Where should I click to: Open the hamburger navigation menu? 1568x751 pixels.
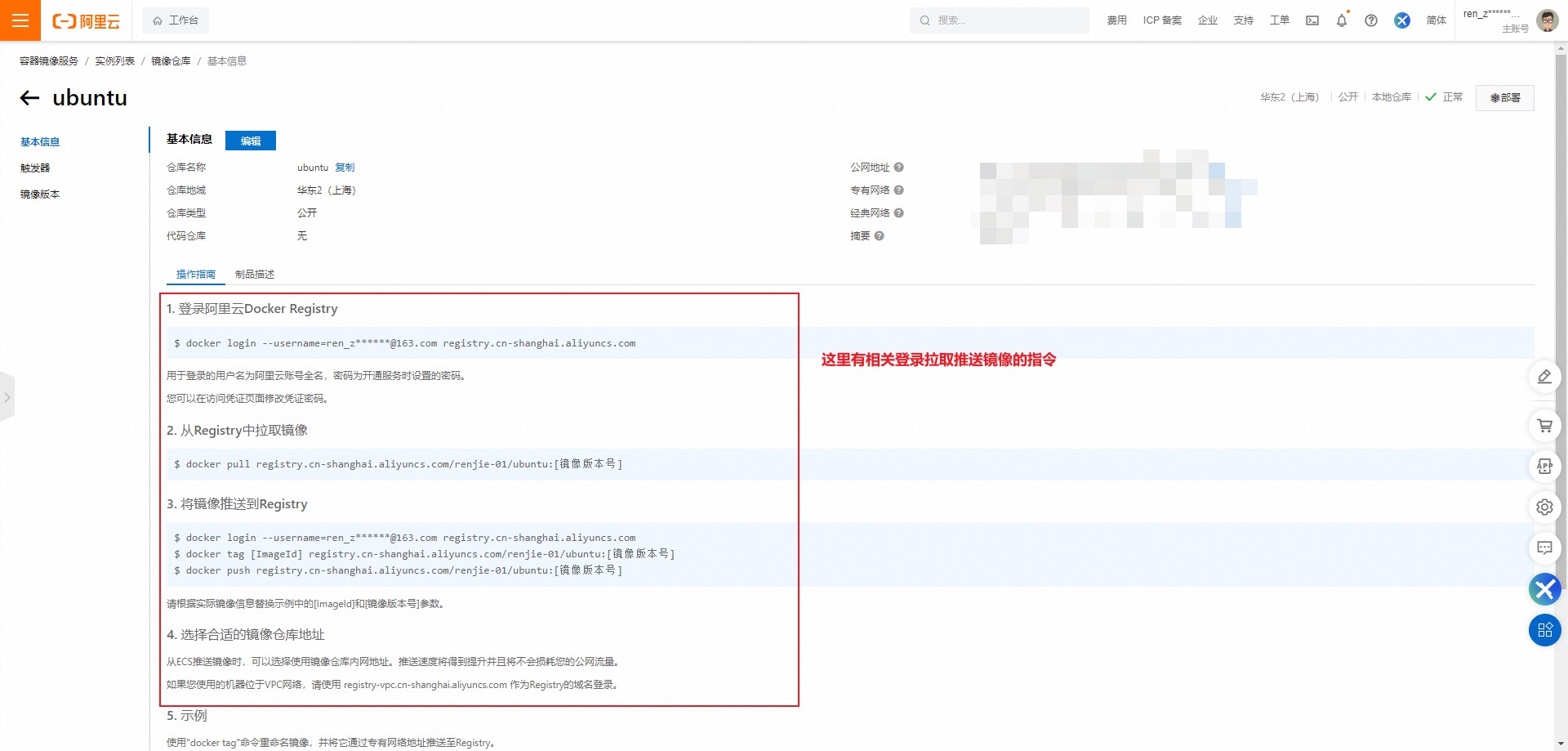click(20, 20)
